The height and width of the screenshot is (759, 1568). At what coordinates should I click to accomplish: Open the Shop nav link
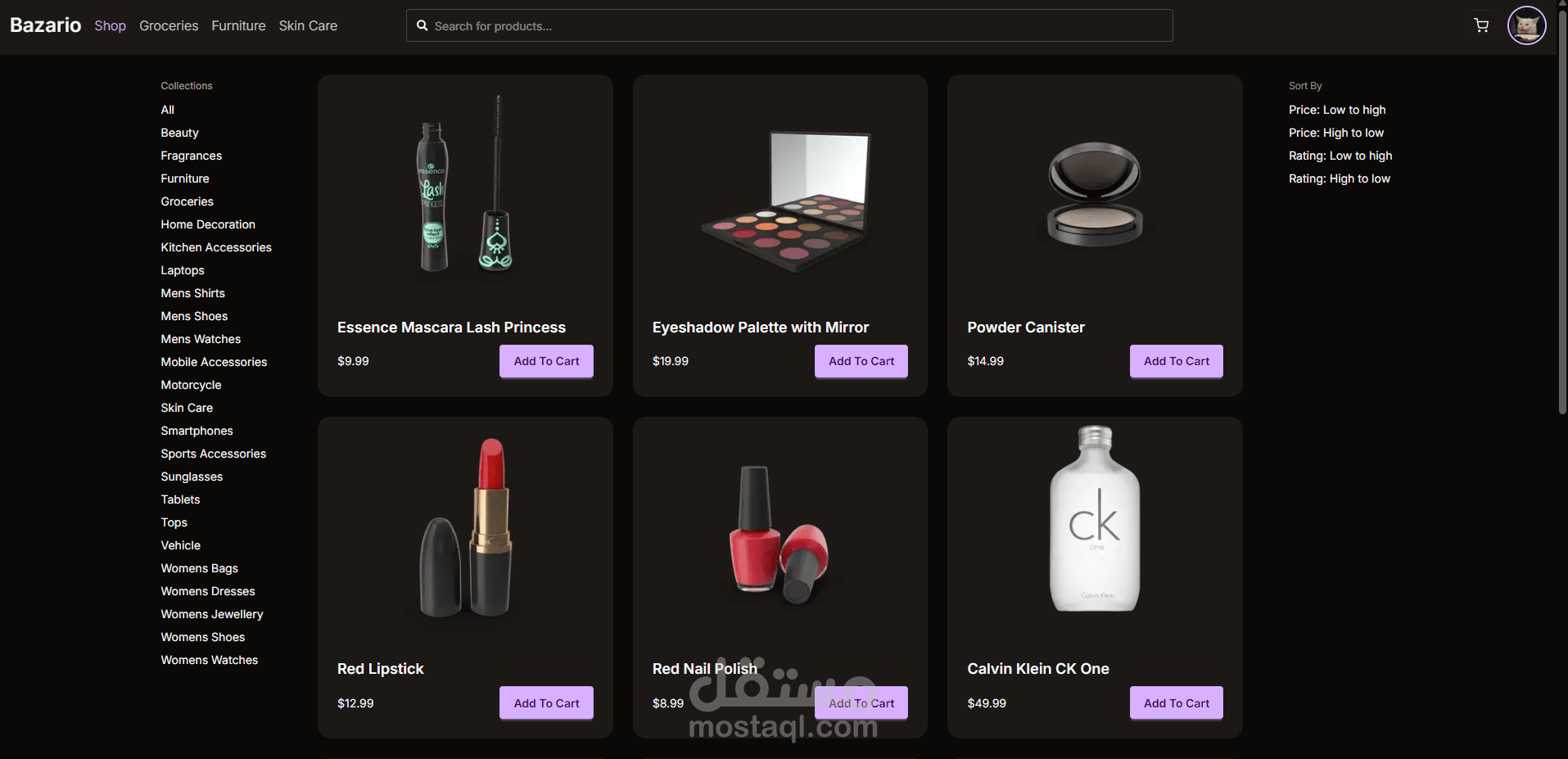[x=110, y=25]
